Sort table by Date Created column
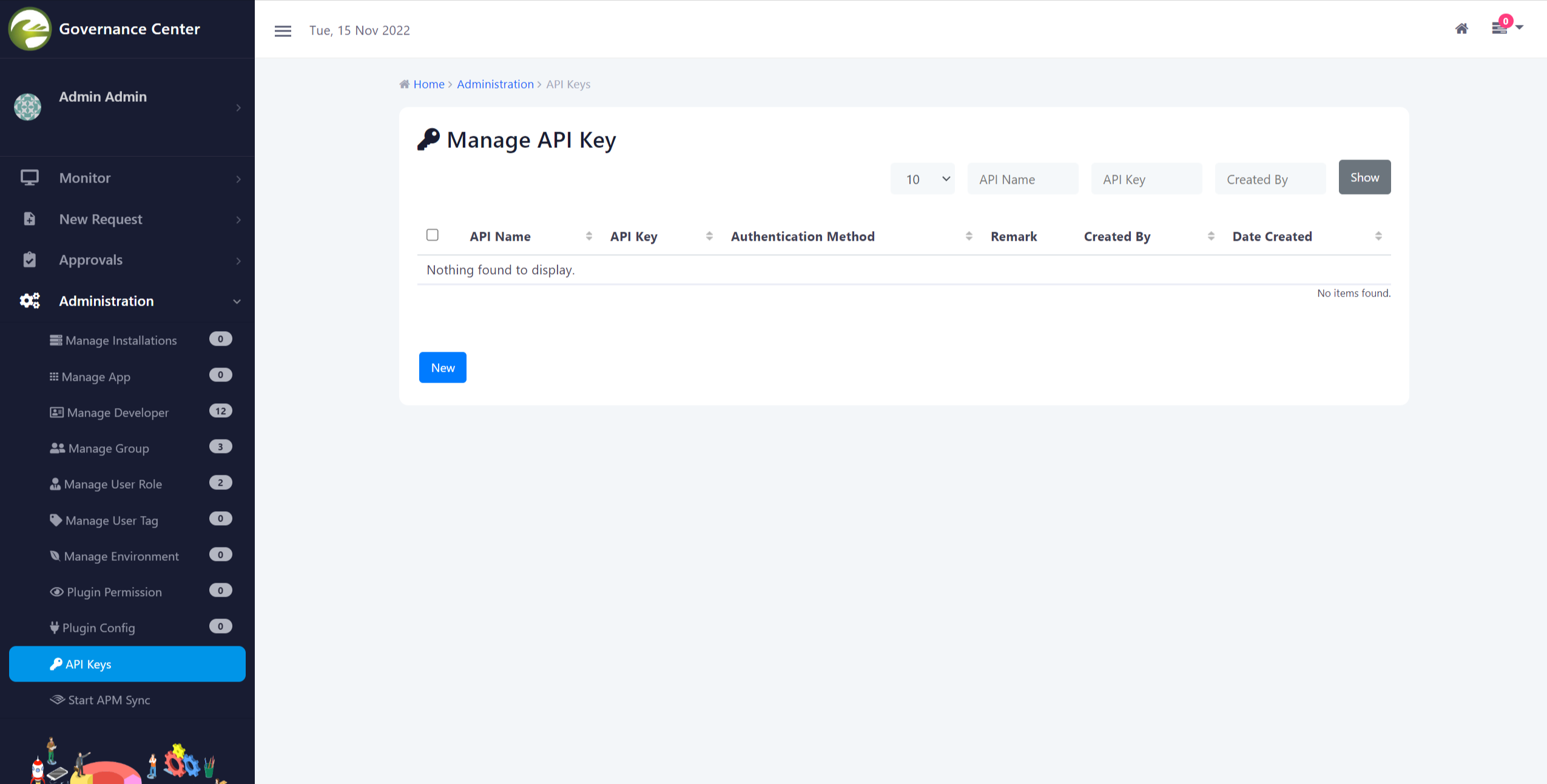 point(1378,236)
